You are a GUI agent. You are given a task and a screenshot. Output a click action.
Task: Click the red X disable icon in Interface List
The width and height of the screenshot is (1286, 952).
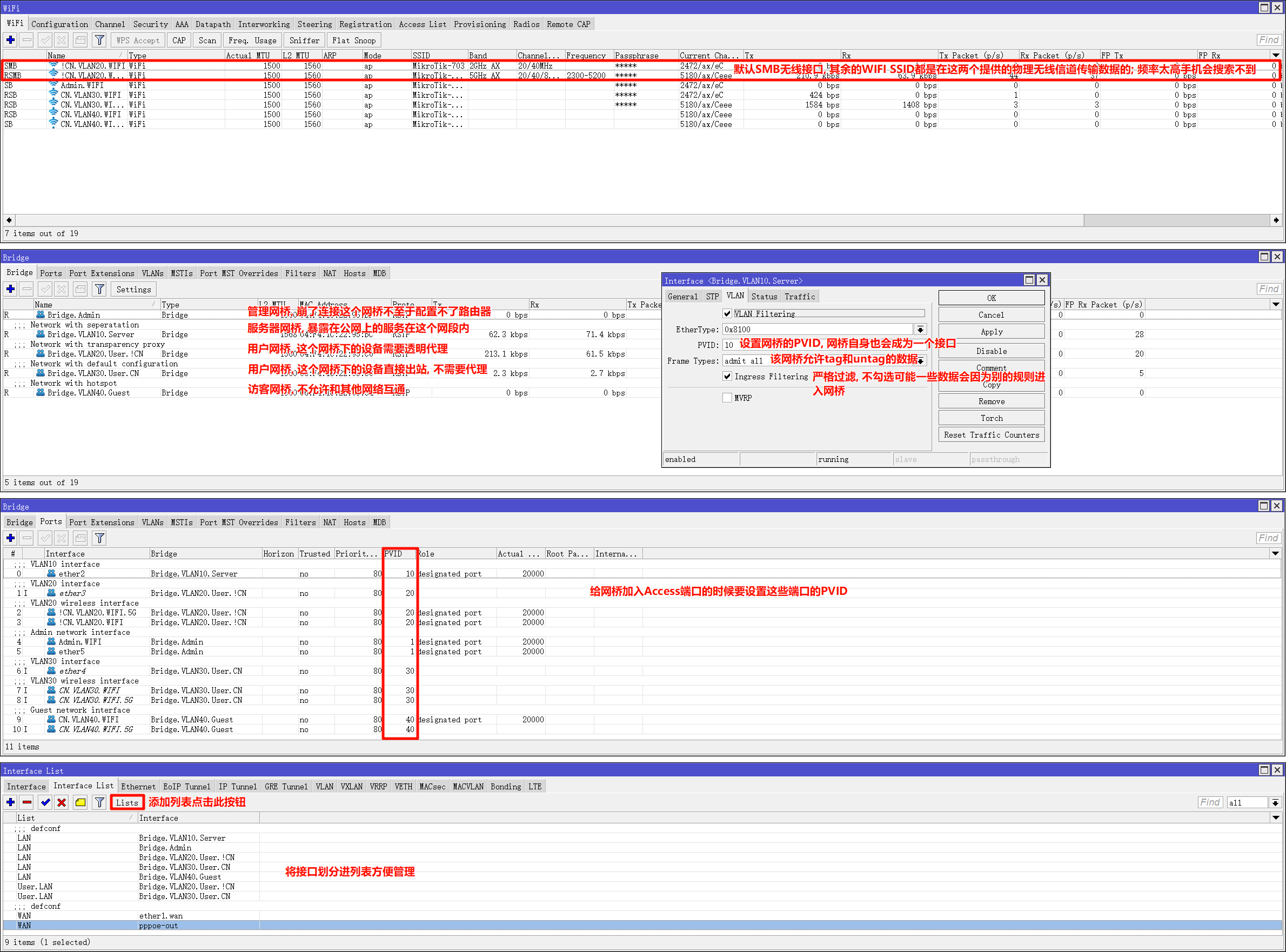point(62,802)
